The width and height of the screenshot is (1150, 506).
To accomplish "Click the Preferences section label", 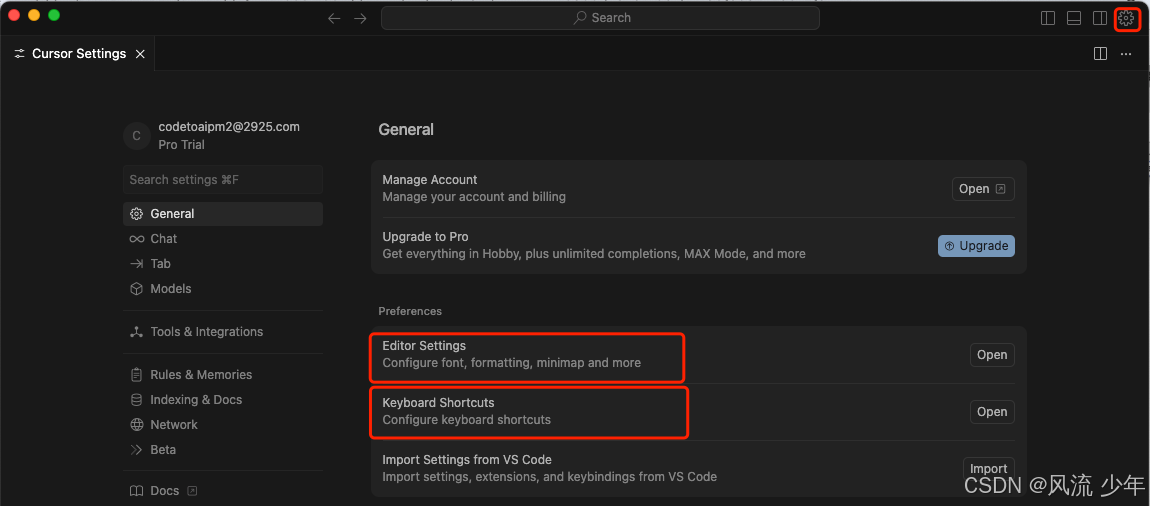I will 410,311.
